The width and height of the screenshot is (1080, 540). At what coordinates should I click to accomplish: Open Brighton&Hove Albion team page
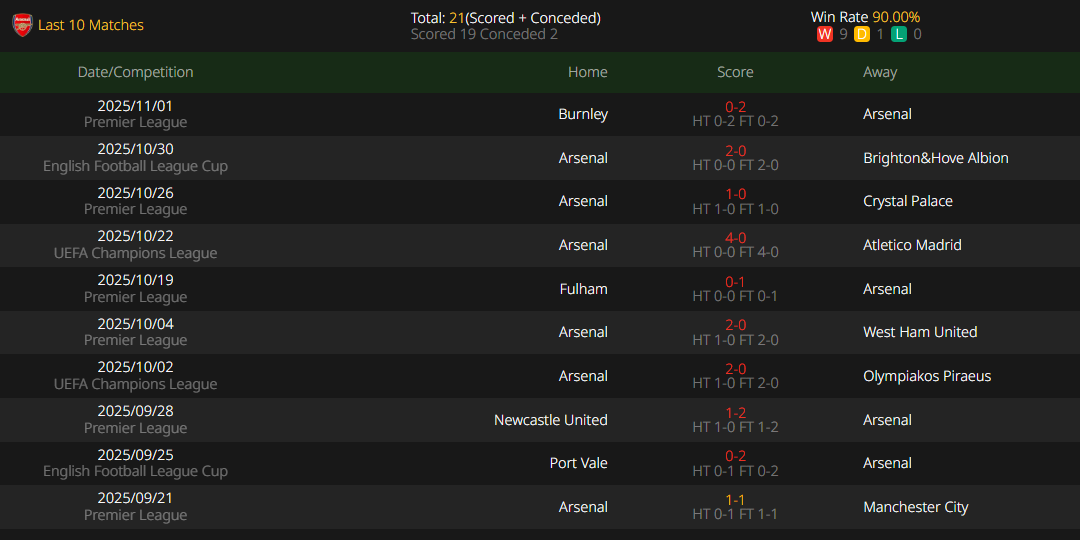tap(935, 158)
